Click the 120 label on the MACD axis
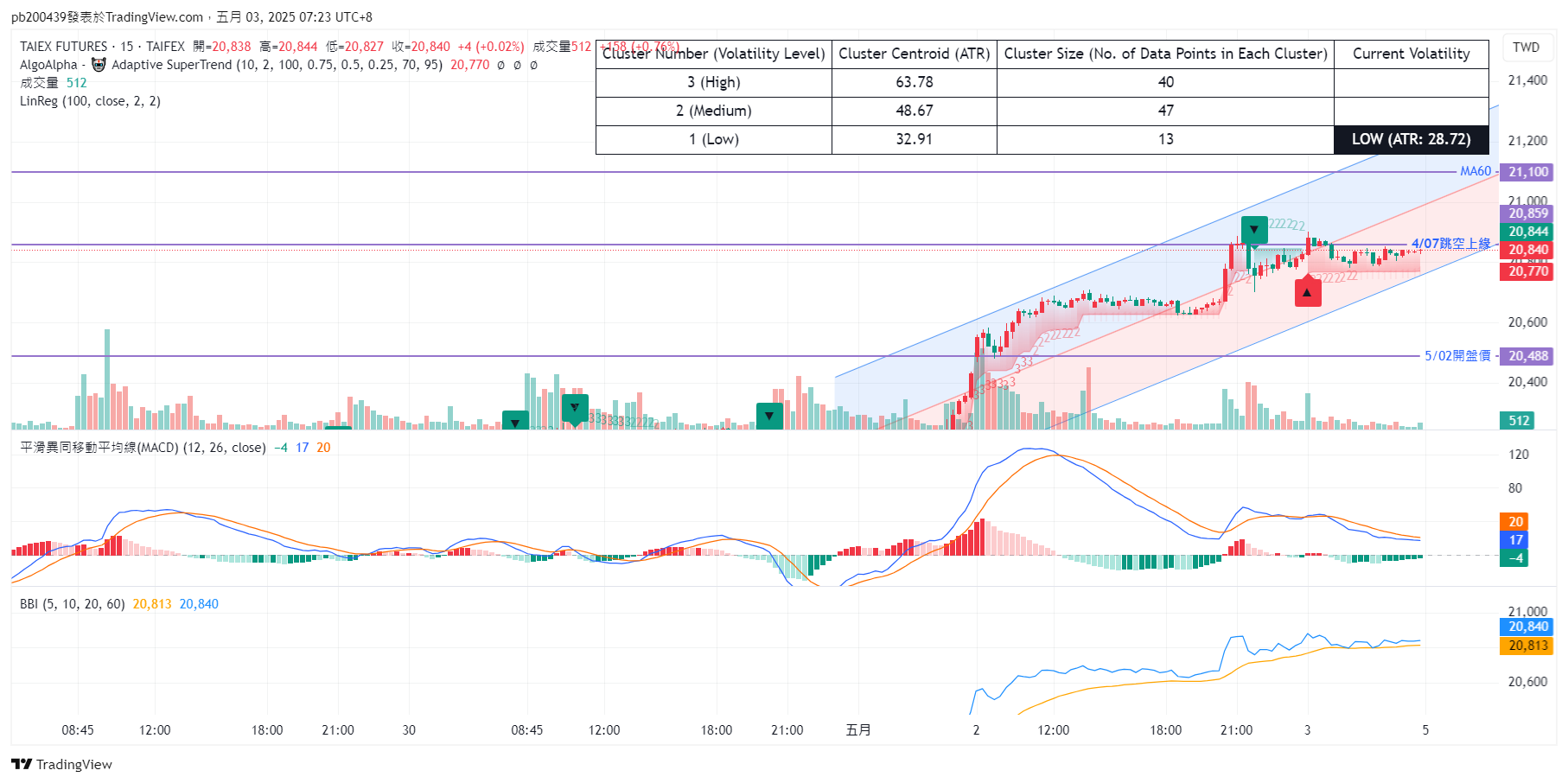Image resolution: width=1568 pixels, height=783 pixels. (1519, 455)
